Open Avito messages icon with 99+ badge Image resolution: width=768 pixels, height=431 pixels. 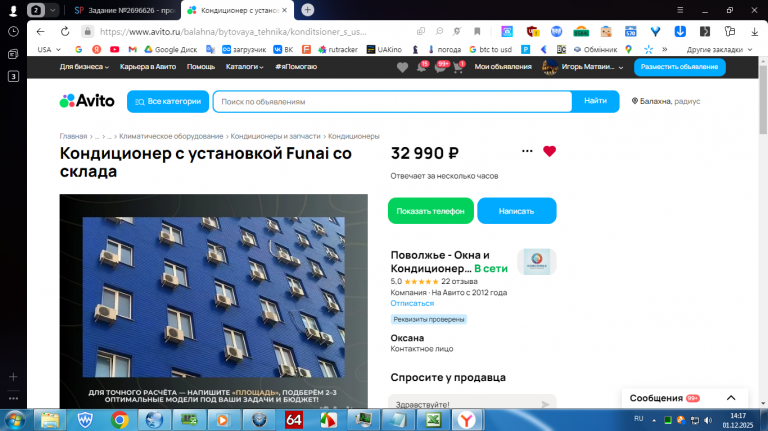pos(441,67)
